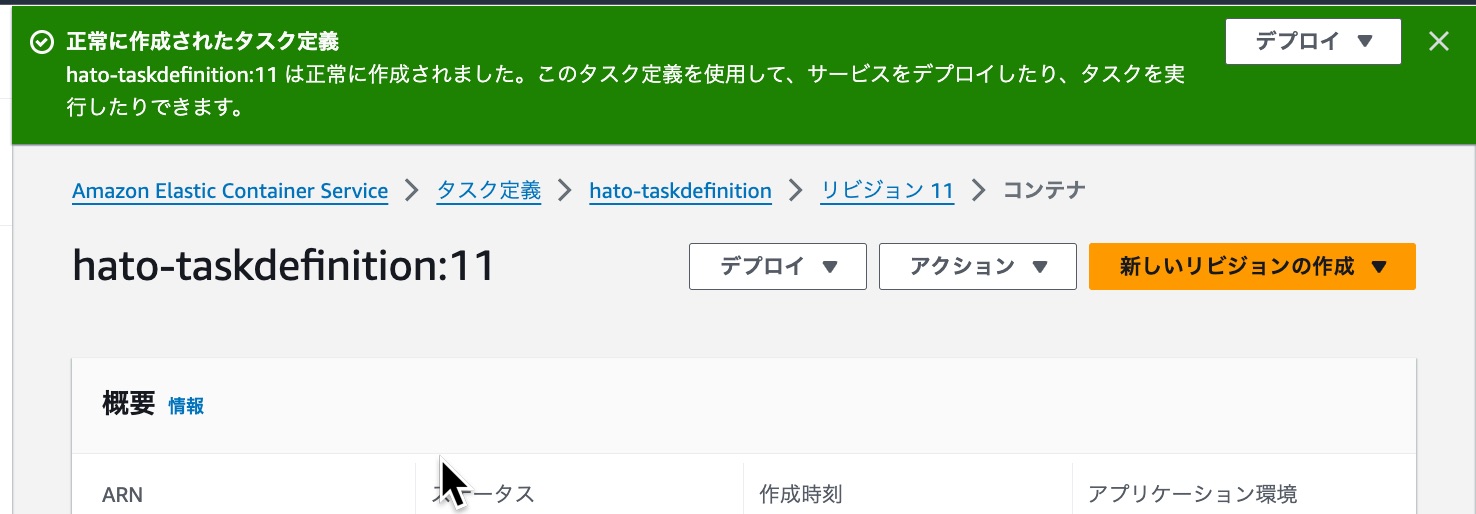The height and width of the screenshot is (514, 1476).
Task: Open the アクション dropdown menu
Action: (x=977, y=267)
